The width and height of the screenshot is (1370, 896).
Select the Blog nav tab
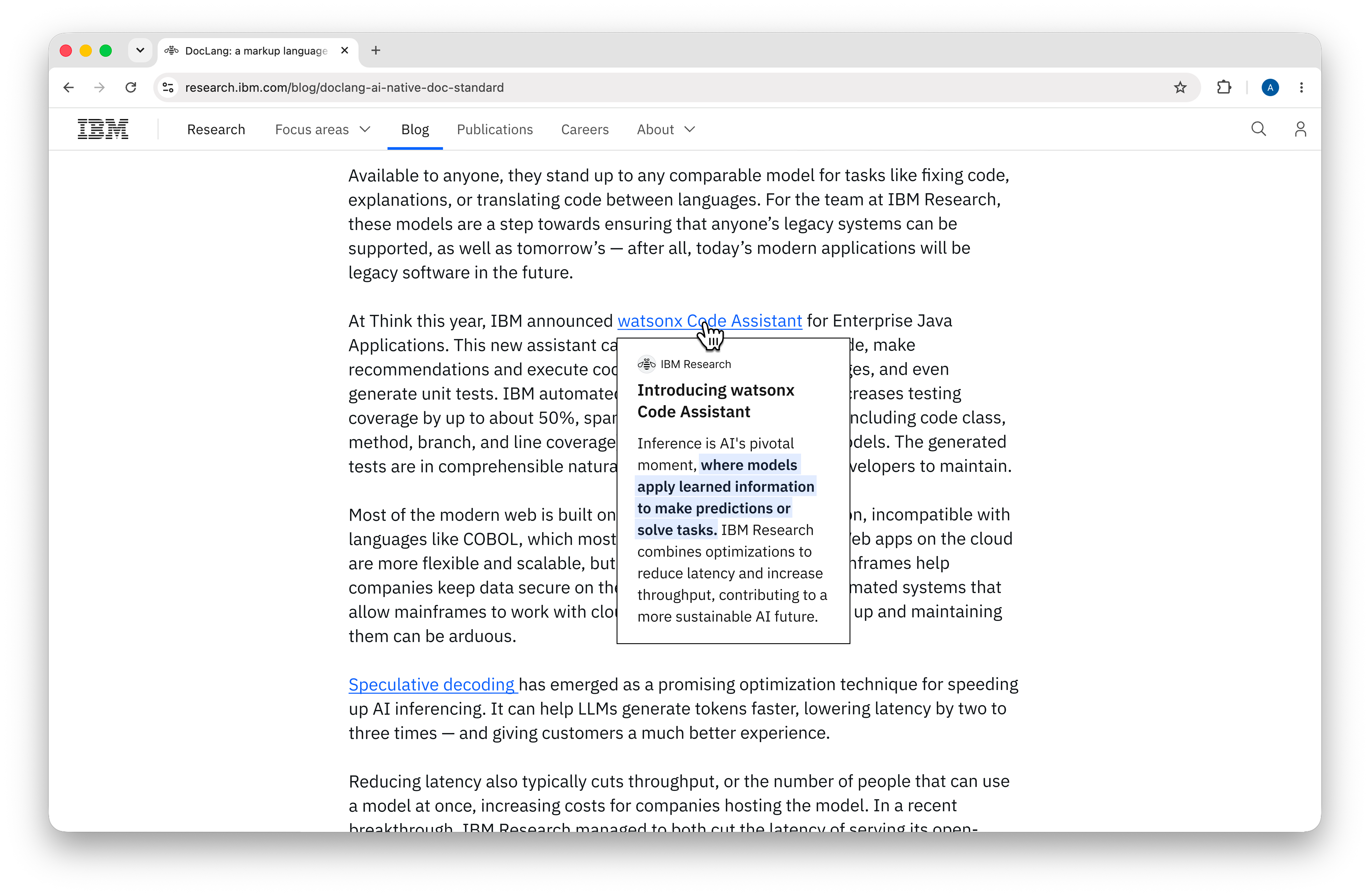pos(415,129)
